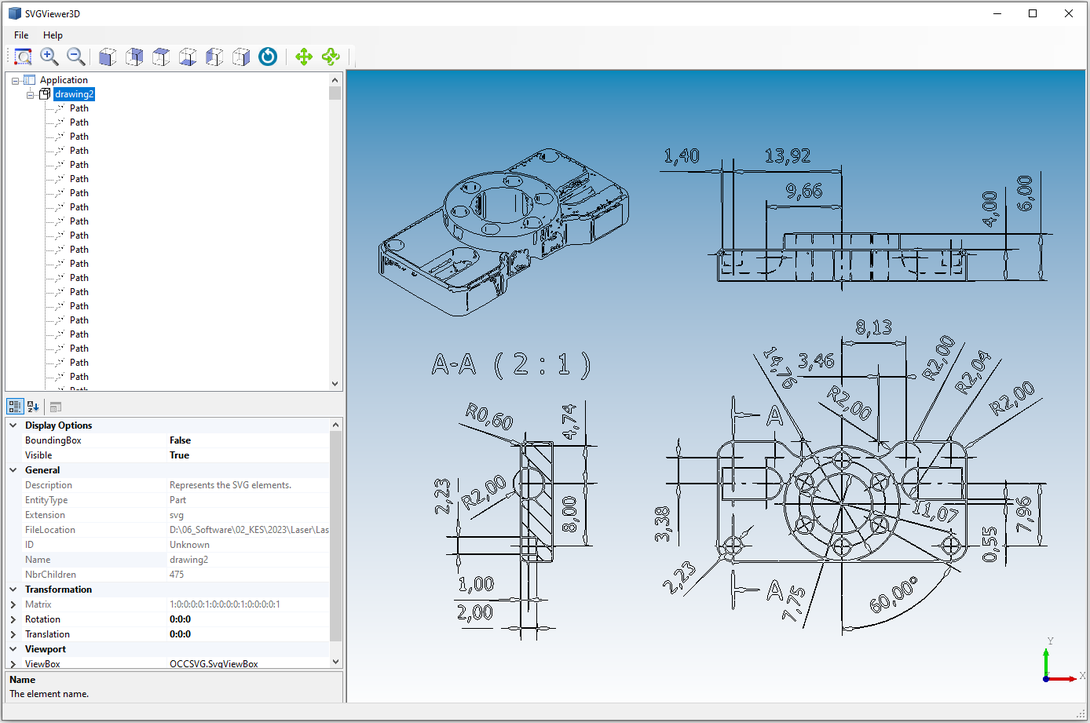Activate the green curved-arrows rotate tool

[x=331, y=57]
